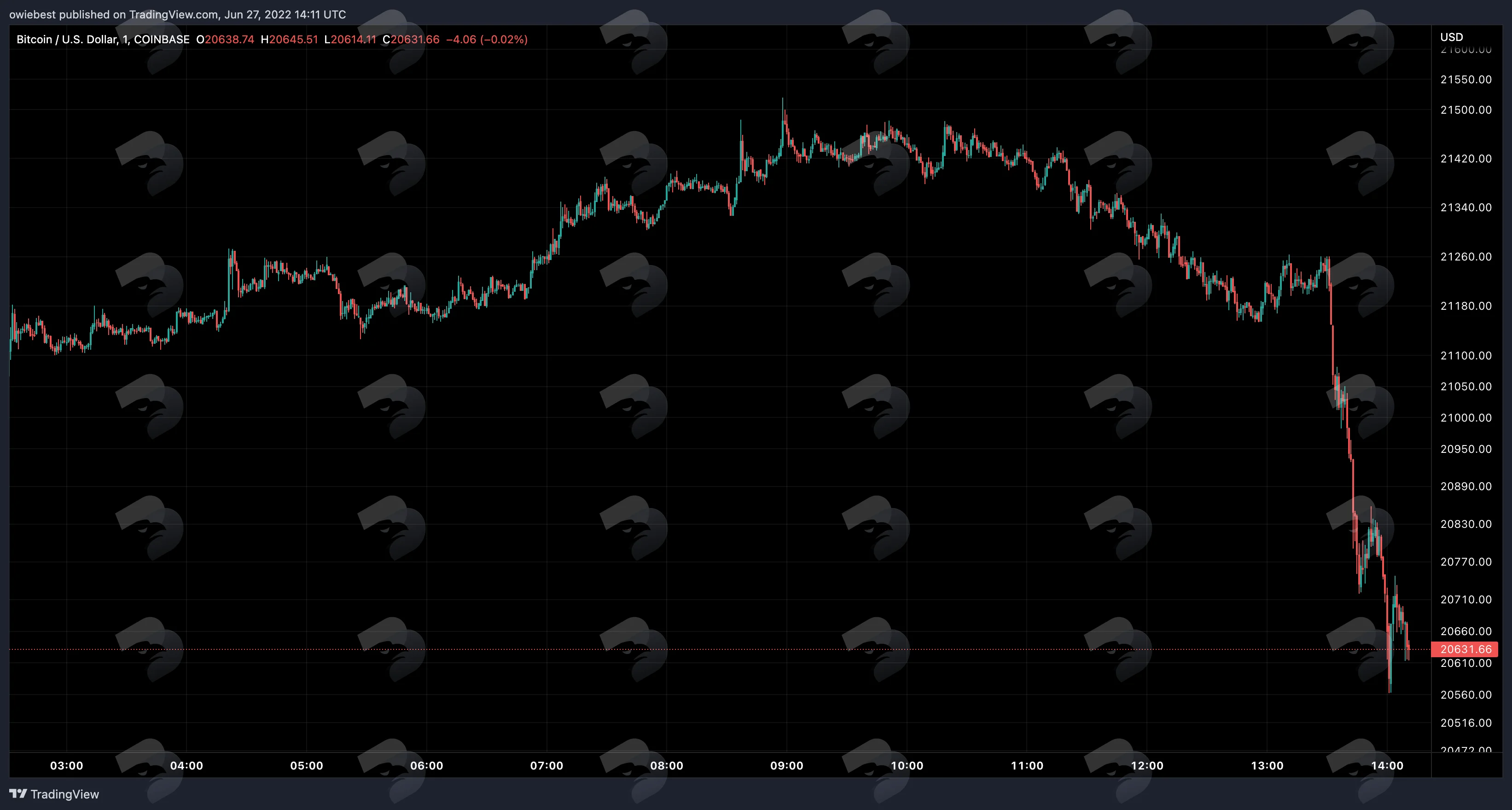Click the high value H20645.51
This screenshot has width=1512, height=810.
tap(289, 39)
